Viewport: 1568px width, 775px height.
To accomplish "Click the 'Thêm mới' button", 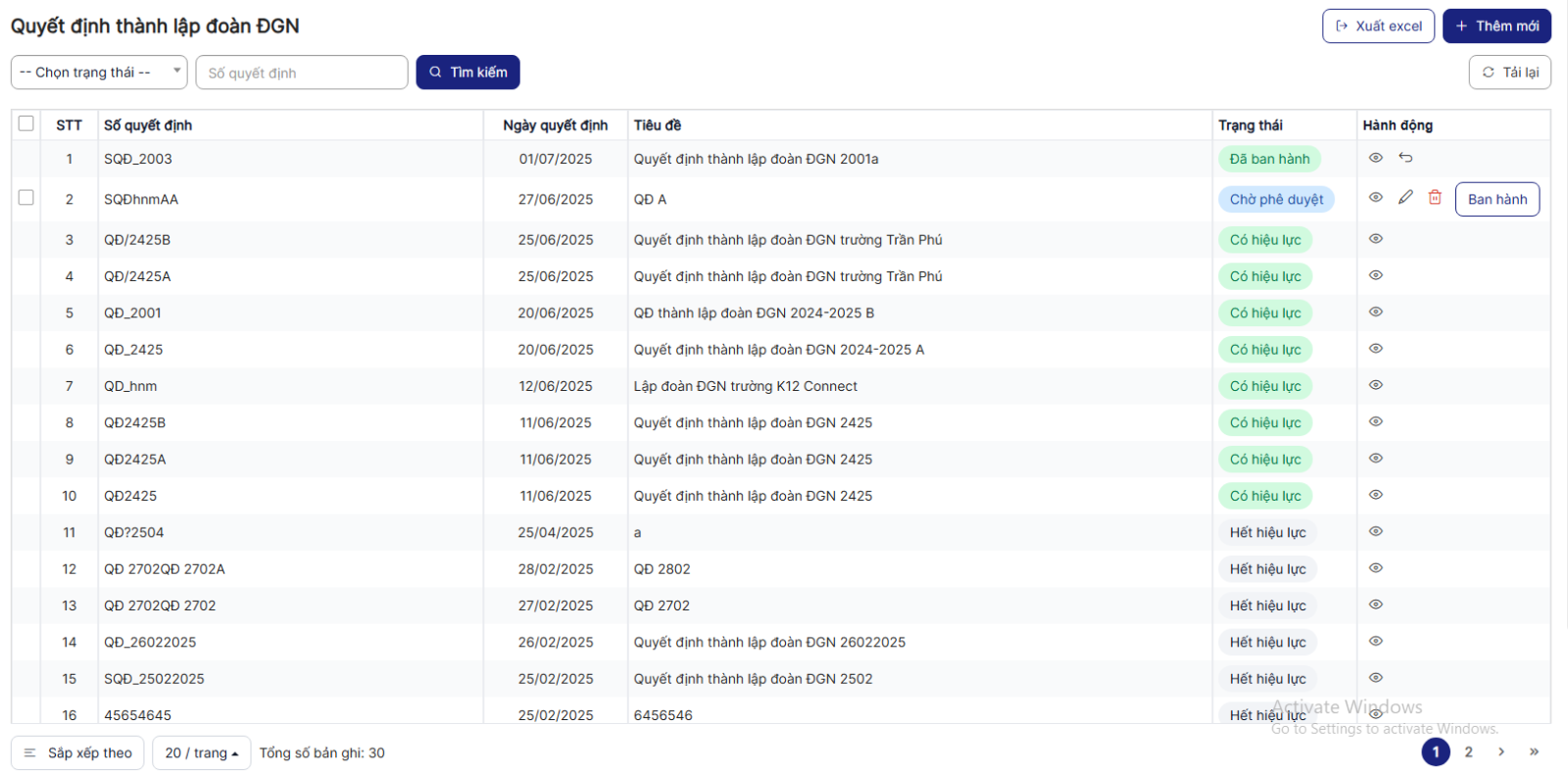I will pos(1496,26).
